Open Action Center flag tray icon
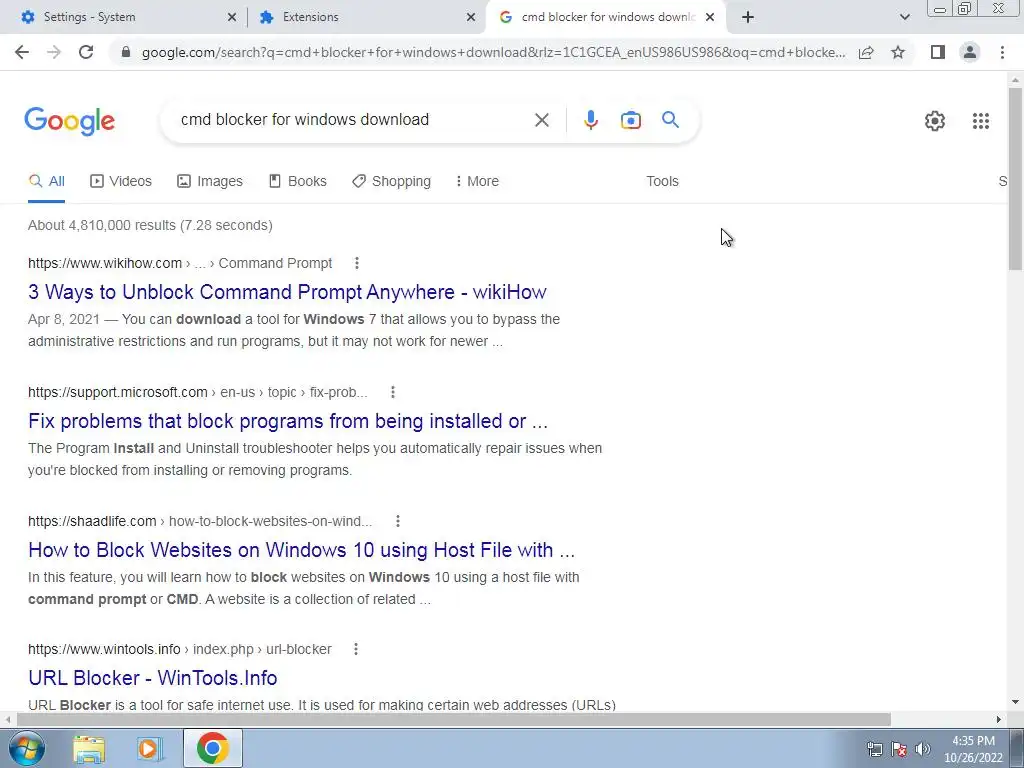Screen dimensions: 1024x768 click(899, 749)
